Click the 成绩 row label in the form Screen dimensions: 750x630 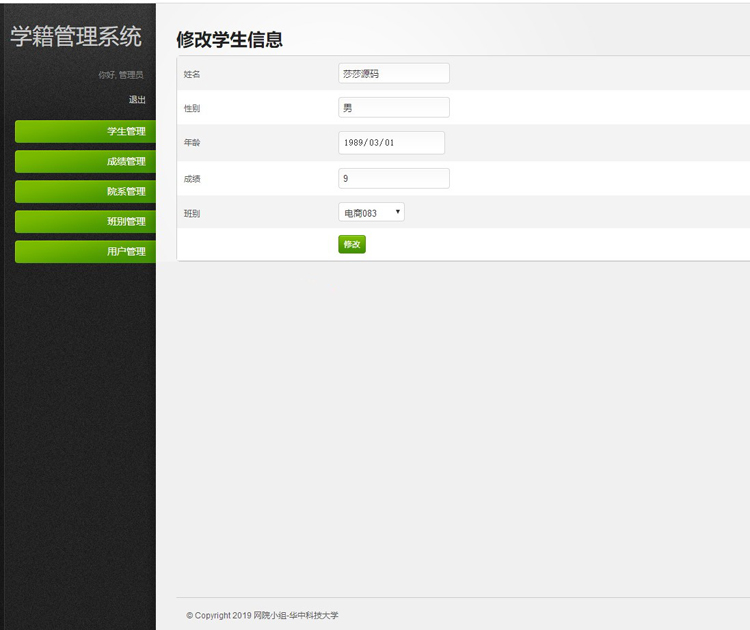(192, 179)
